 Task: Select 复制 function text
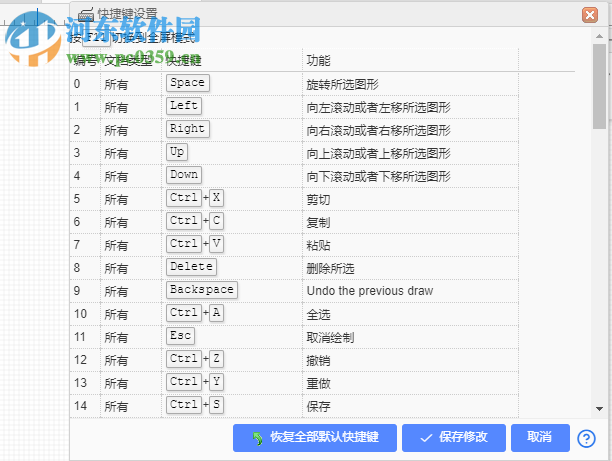(318, 222)
